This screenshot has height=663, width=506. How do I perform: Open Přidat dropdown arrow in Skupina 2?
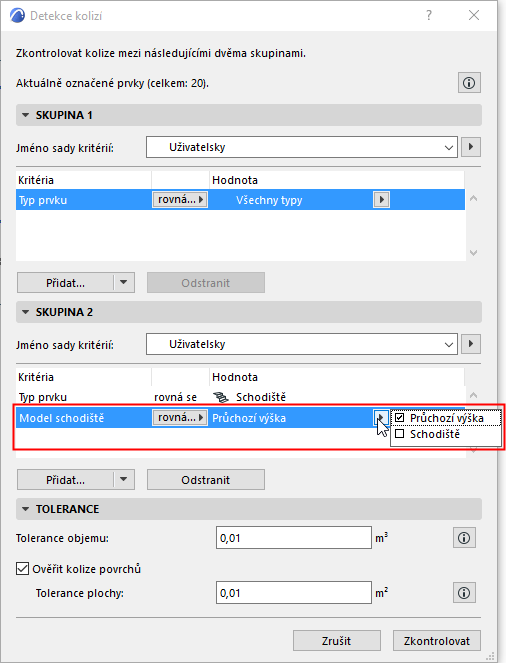point(123,479)
